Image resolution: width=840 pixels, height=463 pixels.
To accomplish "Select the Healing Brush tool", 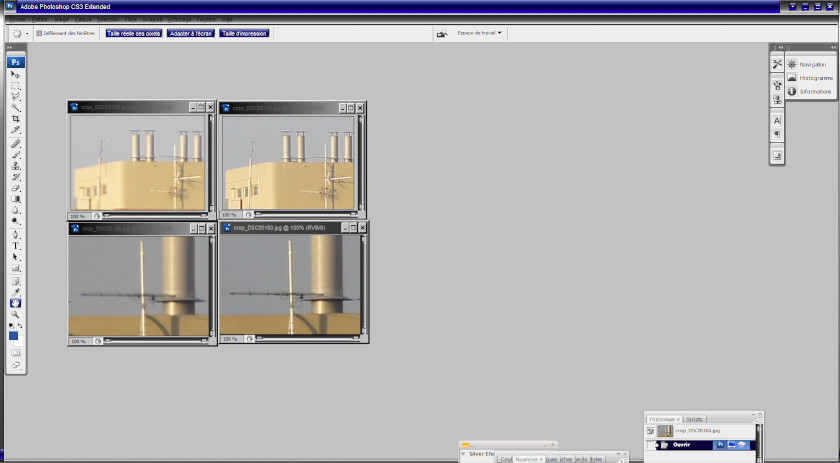I will 16,144.
